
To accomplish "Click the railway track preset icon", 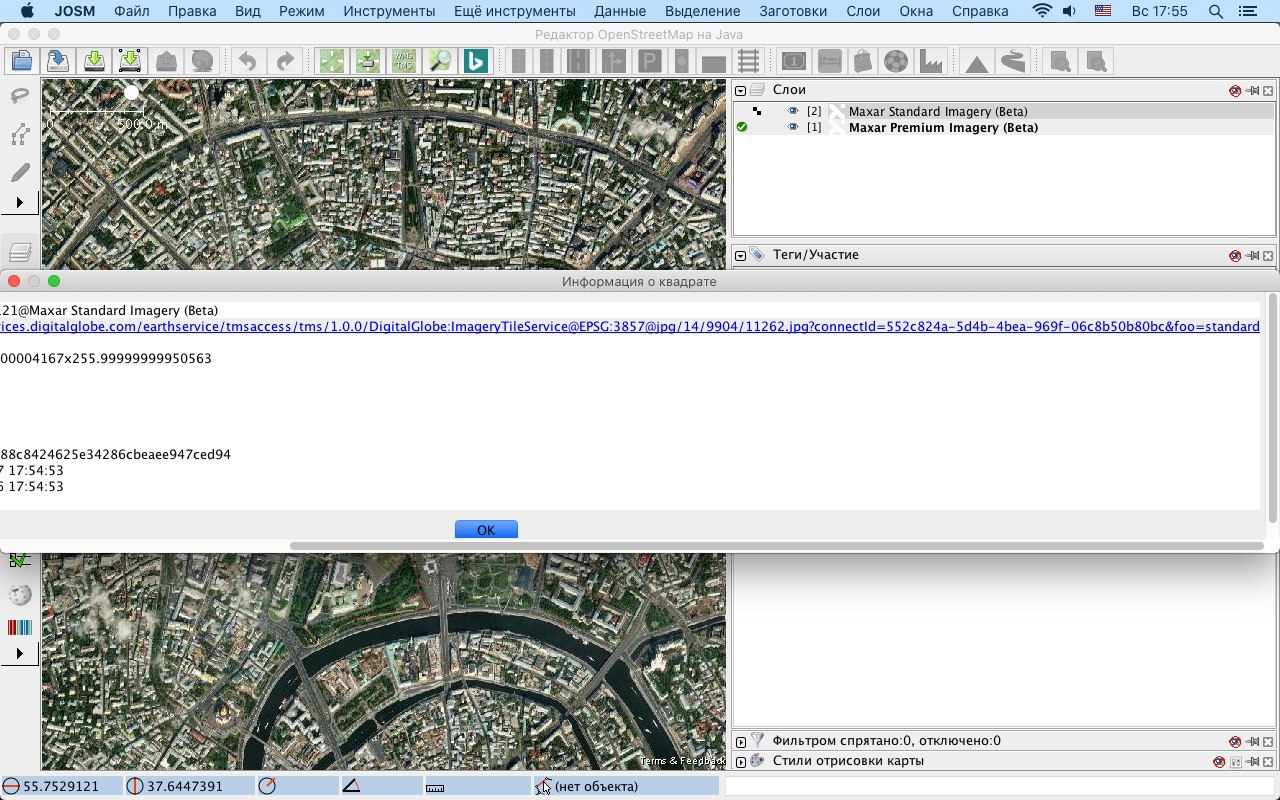I will click(748, 61).
